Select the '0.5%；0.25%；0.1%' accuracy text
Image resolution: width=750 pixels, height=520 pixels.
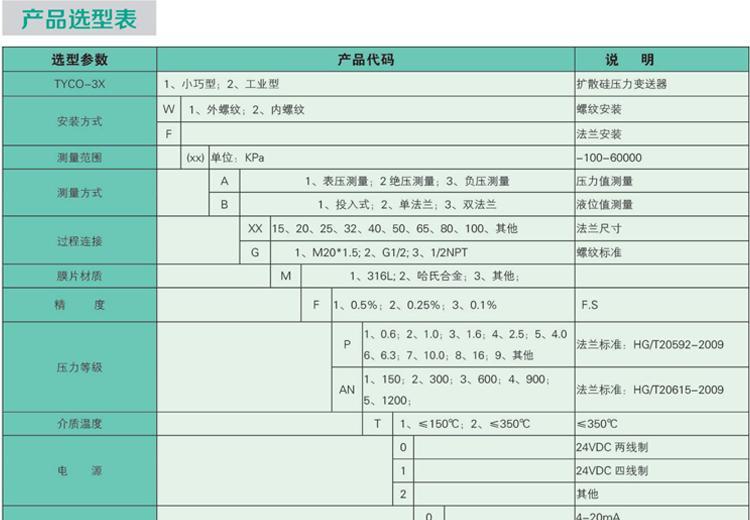click(x=415, y=305)
